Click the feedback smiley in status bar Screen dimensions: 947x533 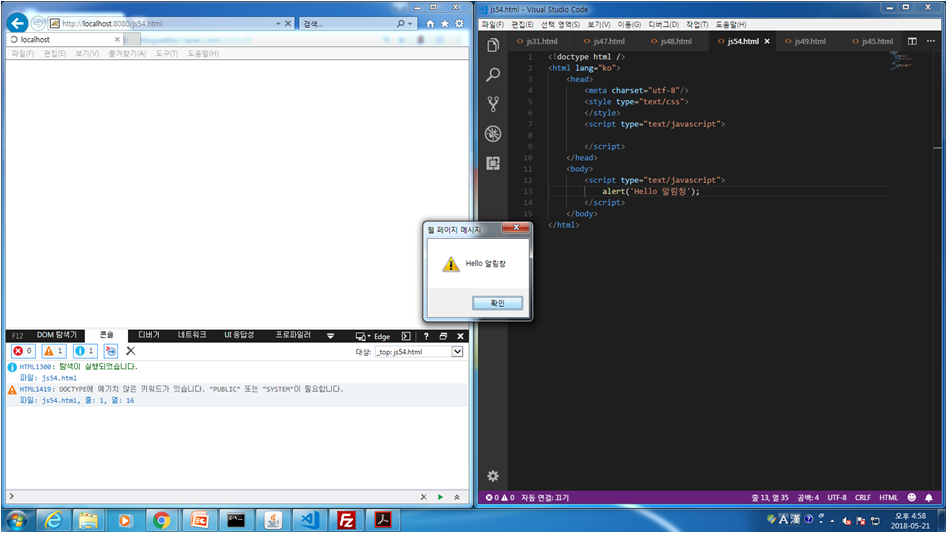(x=911, y=497)
